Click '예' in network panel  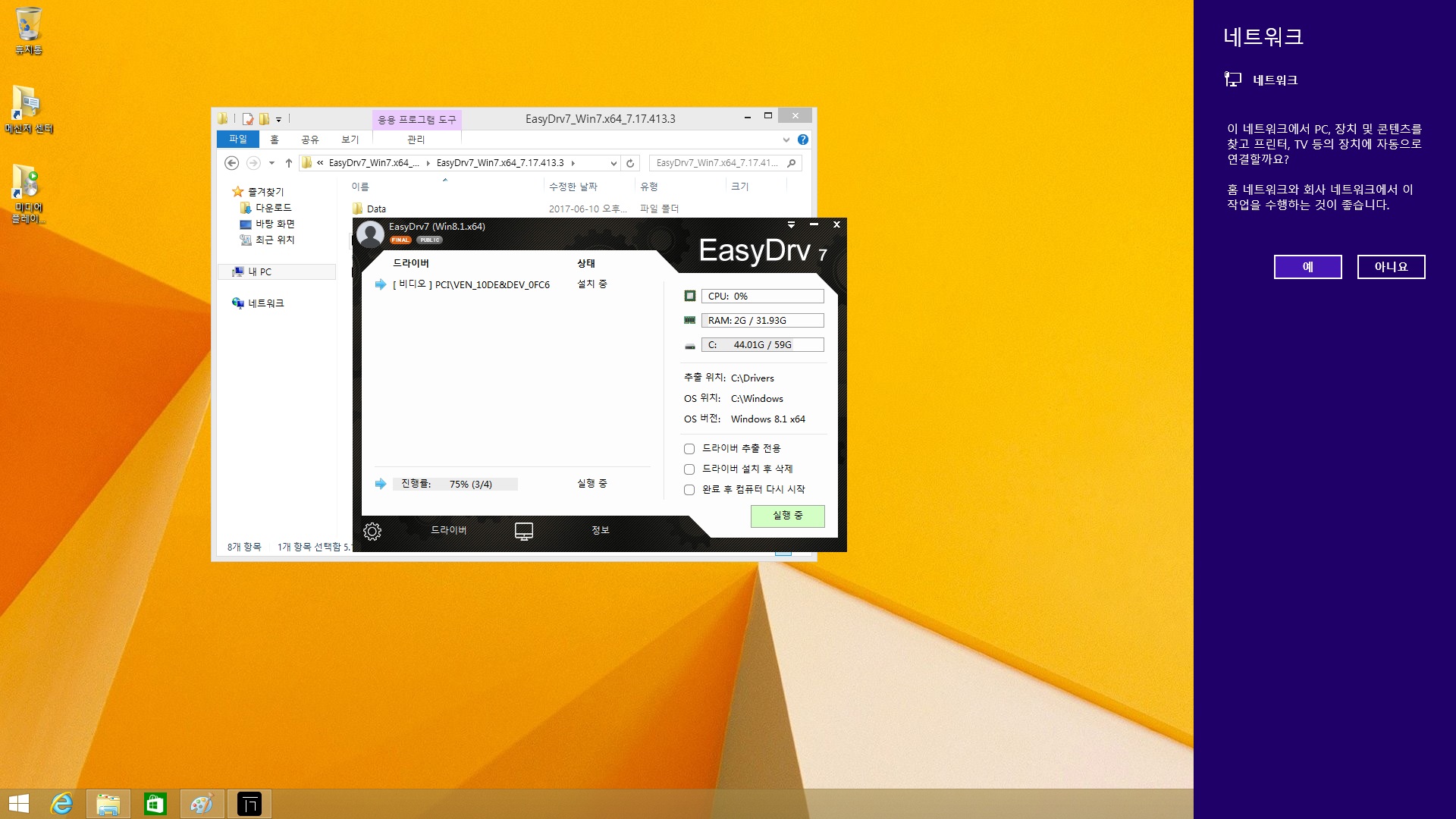pos(1307,267)
